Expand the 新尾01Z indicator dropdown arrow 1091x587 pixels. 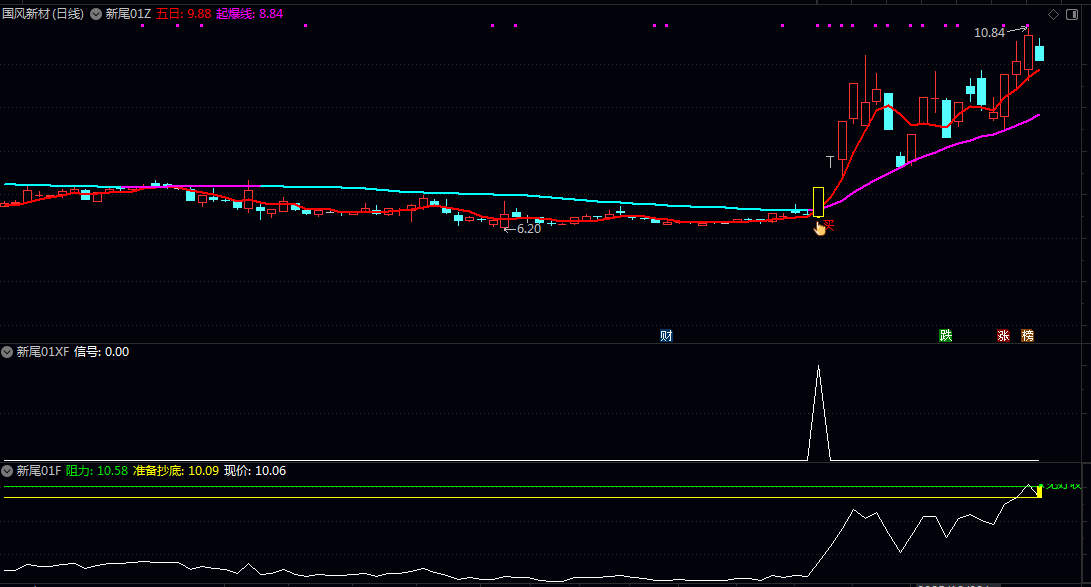[96, 14]
